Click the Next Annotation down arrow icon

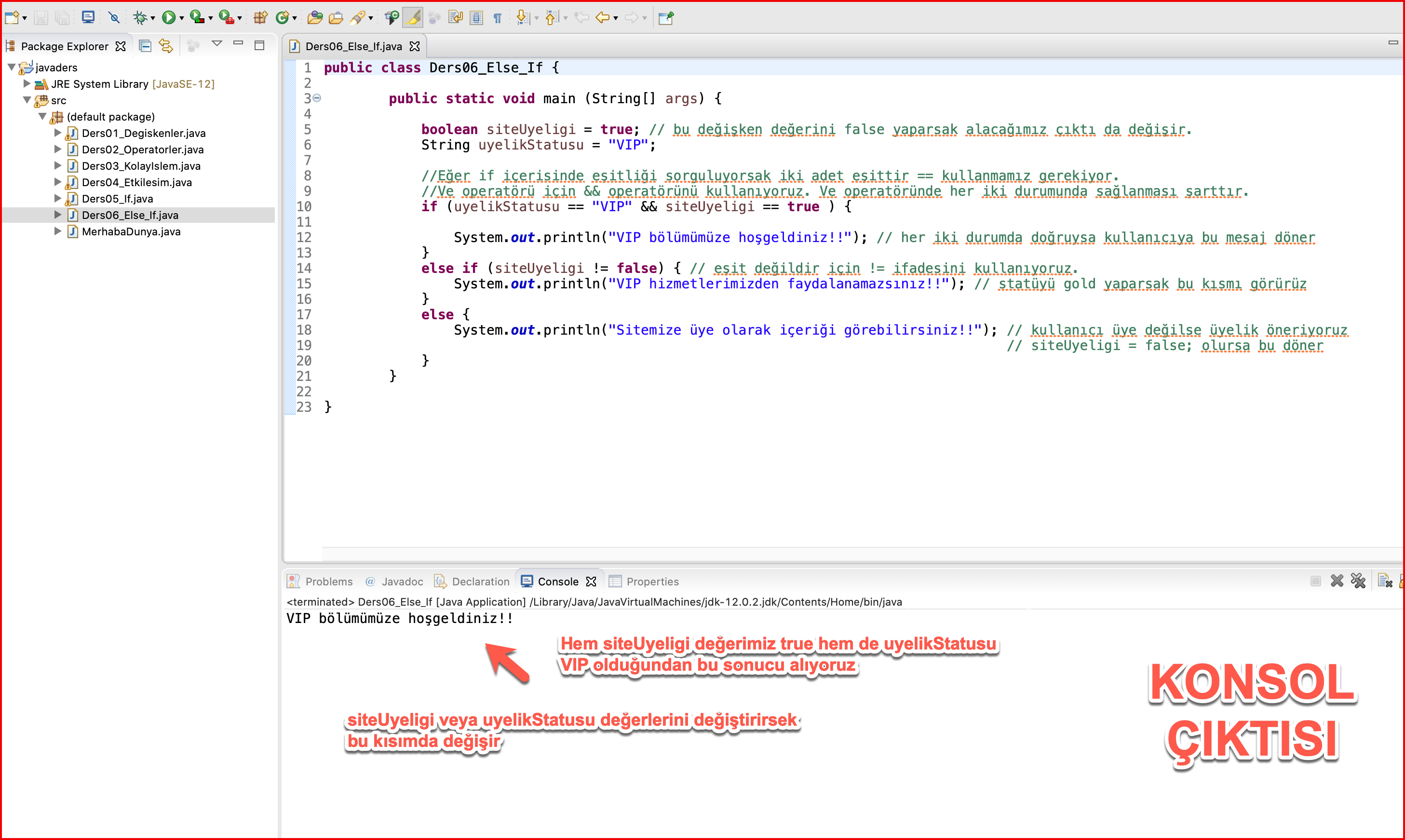click(522, 18)
